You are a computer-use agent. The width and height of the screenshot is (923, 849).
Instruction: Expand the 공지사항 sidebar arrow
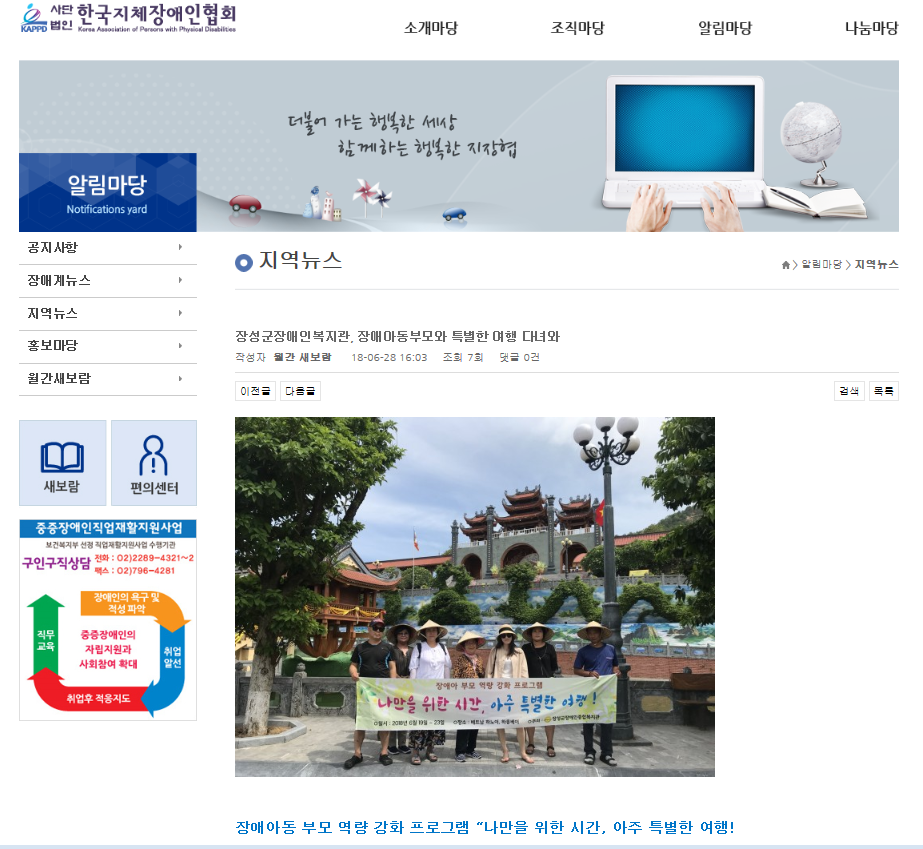point(180,247)
